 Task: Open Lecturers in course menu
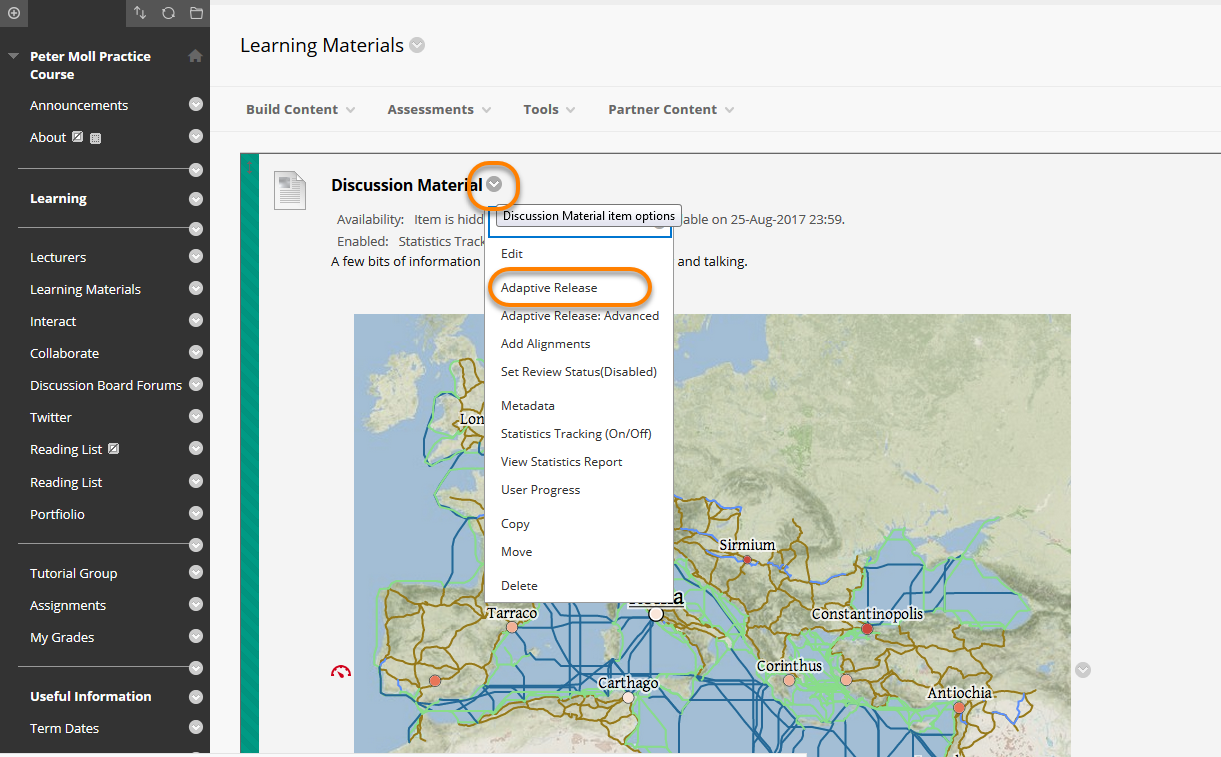[x=58, y=257]
